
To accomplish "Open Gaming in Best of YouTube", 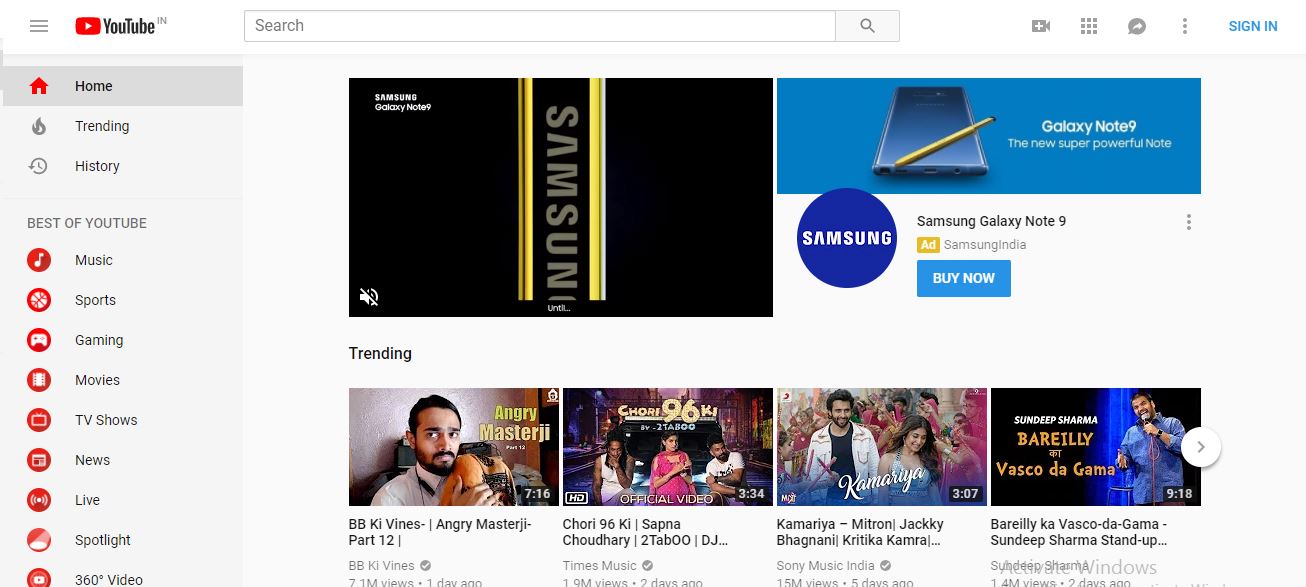I will [122, 340].
